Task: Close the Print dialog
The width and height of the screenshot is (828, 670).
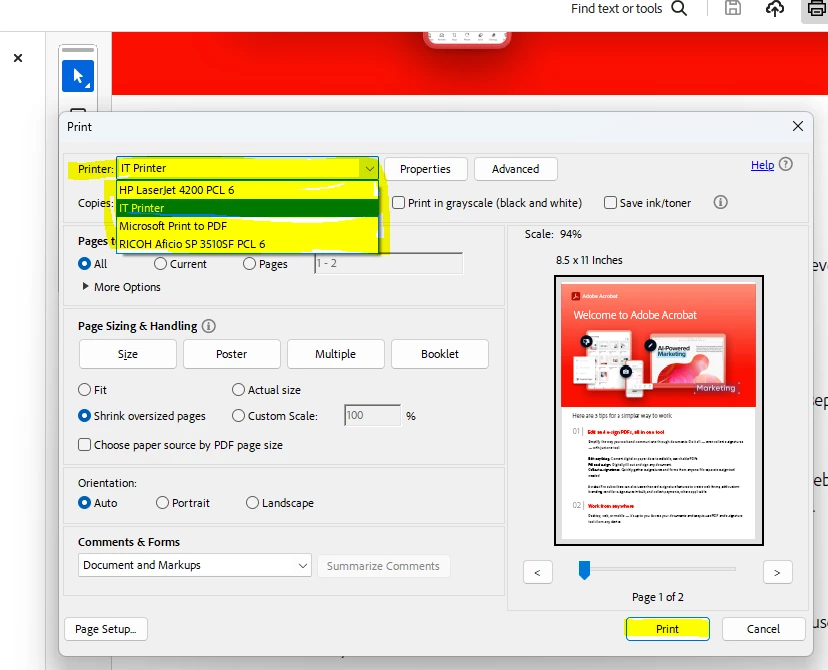Action: click(x=798, y=126)
